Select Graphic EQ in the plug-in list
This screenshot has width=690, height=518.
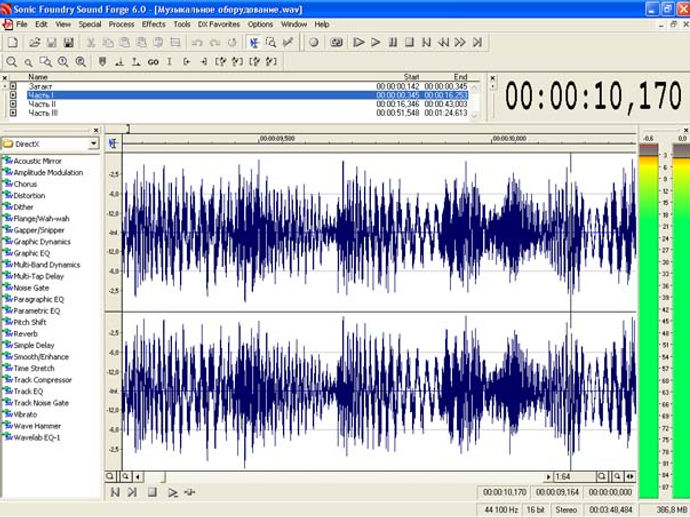tap(32, 253)
